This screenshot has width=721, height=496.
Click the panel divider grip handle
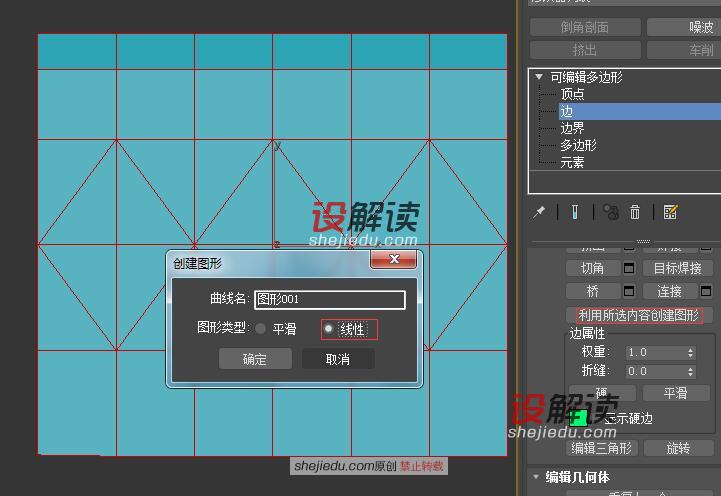[643, 241]
